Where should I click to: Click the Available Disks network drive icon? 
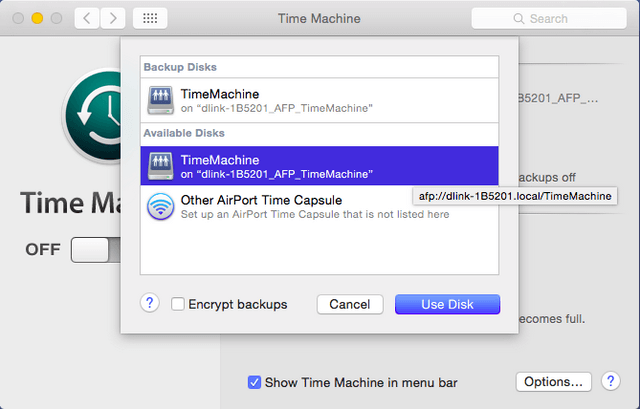160,166
